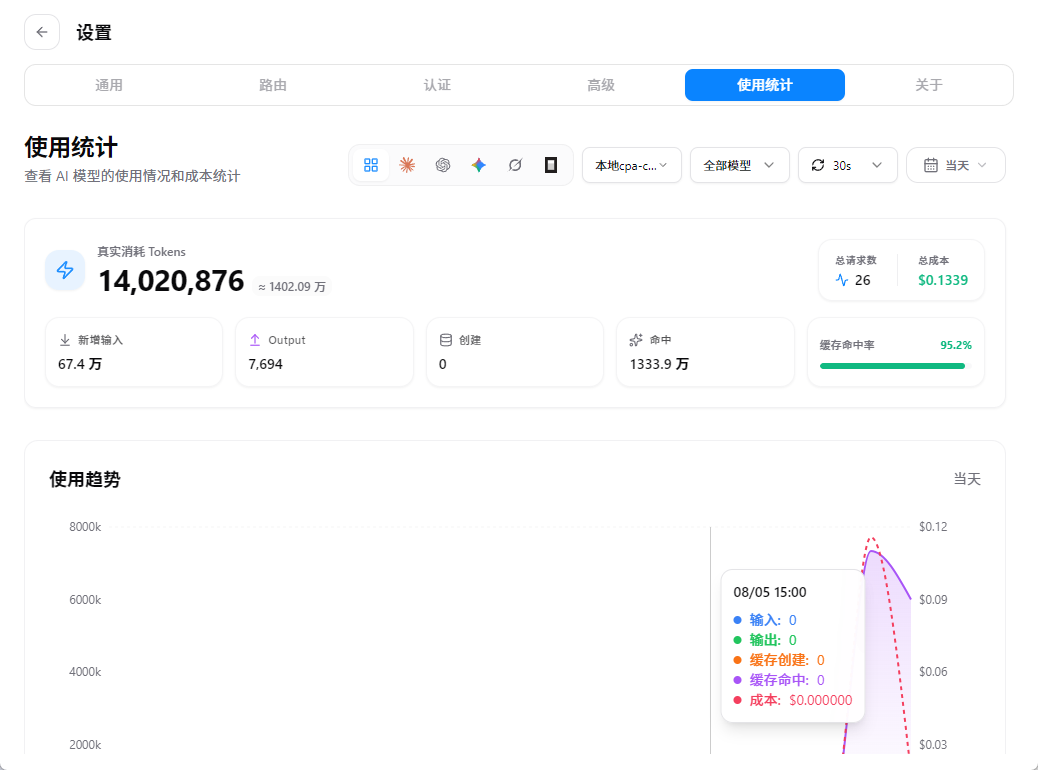Switch to the 高级 tab
Screen dimensions: 1038x770
[601, 85]
